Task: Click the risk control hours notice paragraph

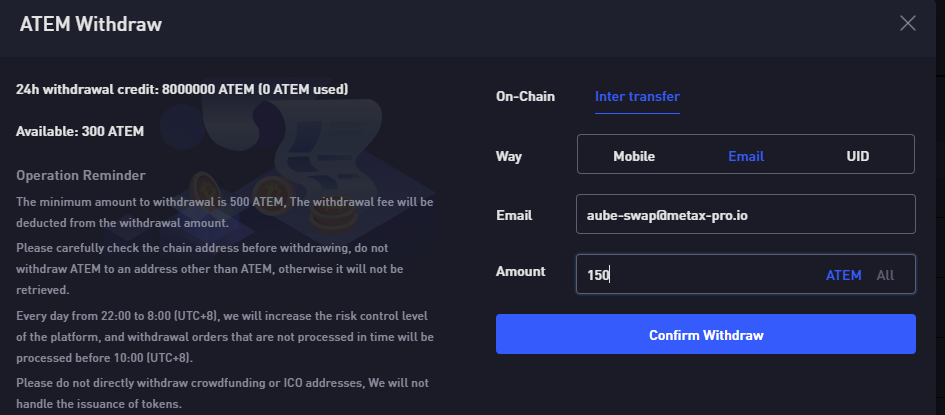Action: (x=225, y=337)
